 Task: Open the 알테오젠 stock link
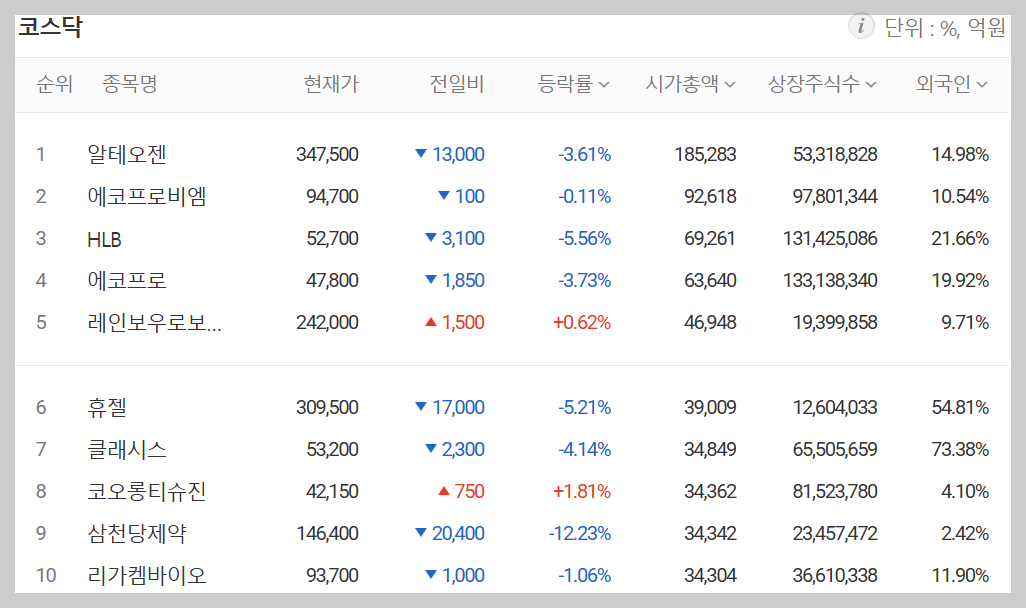[127, 154]
